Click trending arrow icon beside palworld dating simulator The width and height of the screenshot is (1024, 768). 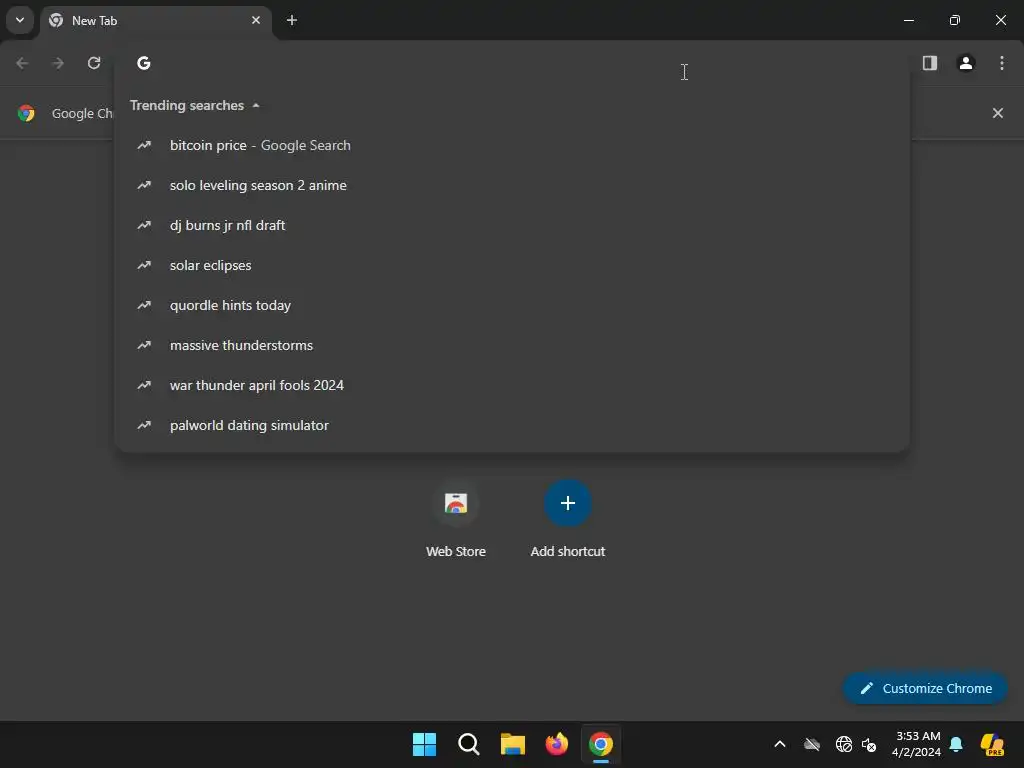[x=144, y=425]
